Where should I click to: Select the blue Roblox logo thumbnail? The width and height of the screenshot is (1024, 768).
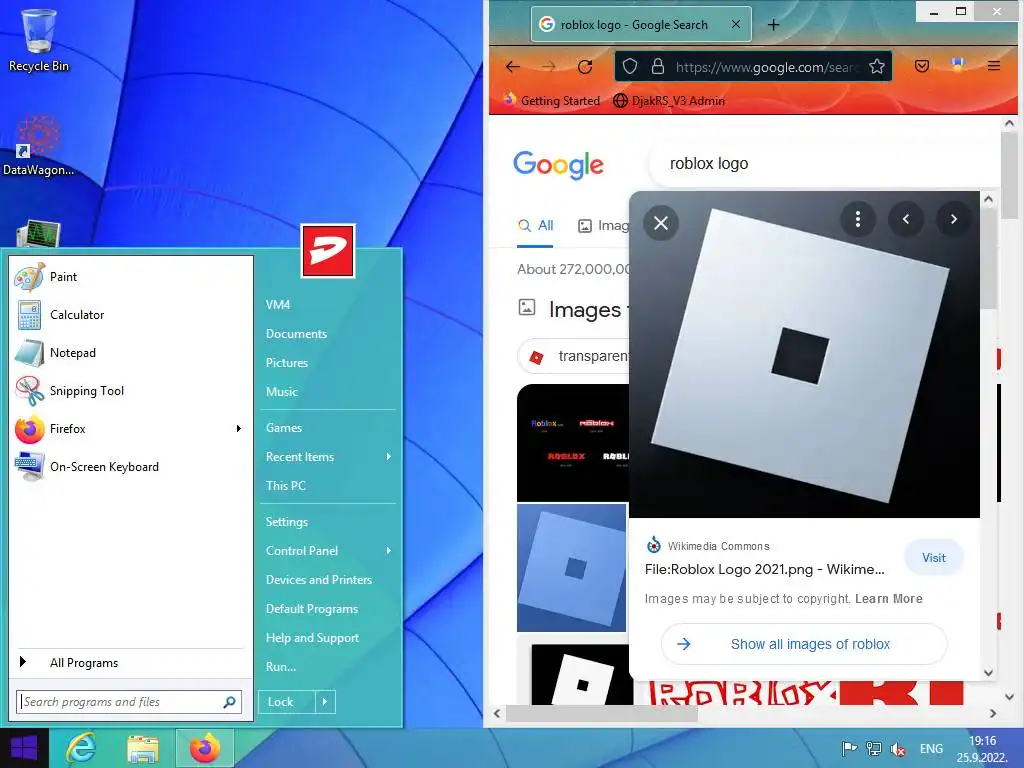(571, 568)
